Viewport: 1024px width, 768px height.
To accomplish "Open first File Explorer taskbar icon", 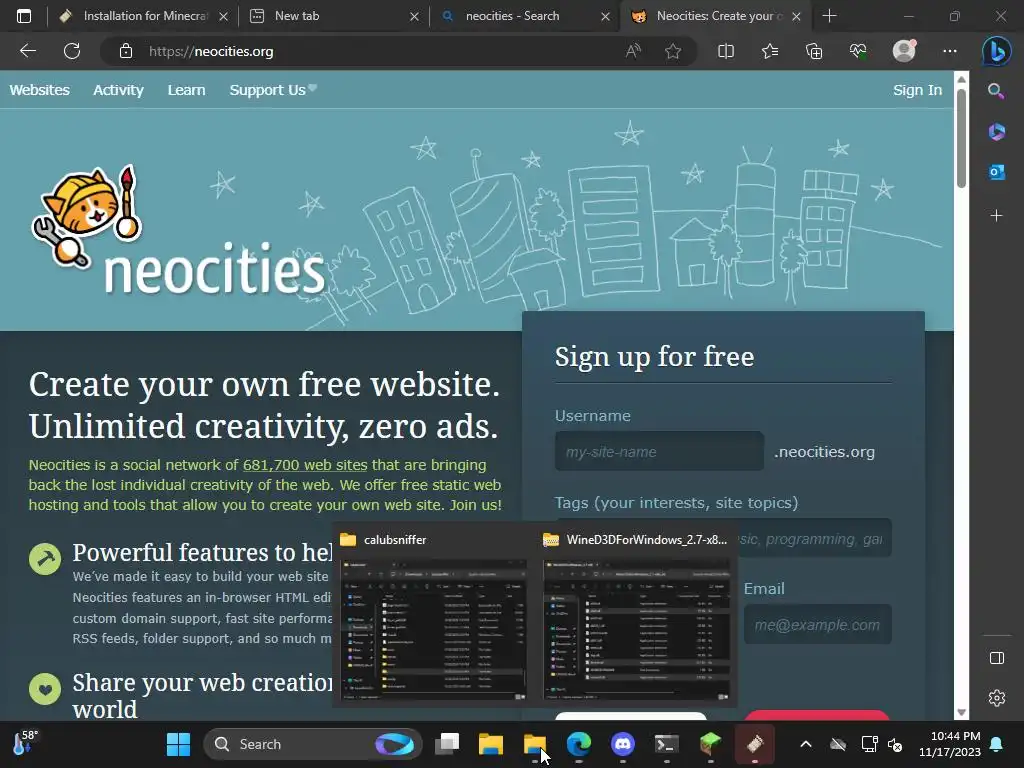I will click(x=491, y=744).
